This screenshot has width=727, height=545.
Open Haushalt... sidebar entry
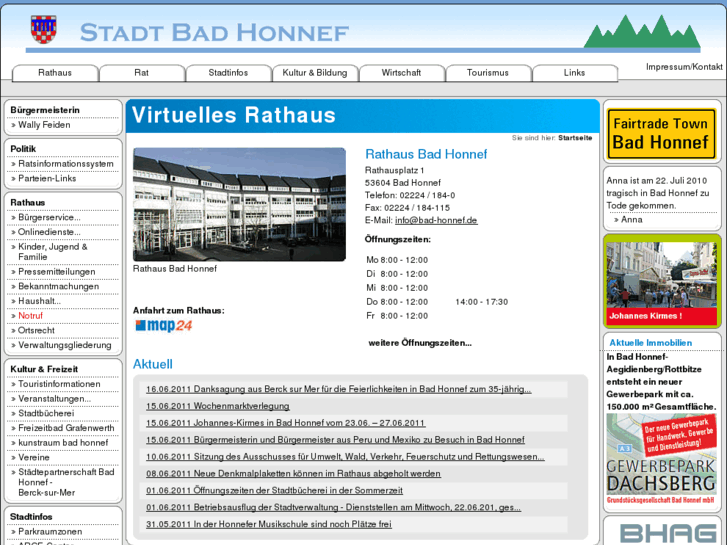[39, 301]
